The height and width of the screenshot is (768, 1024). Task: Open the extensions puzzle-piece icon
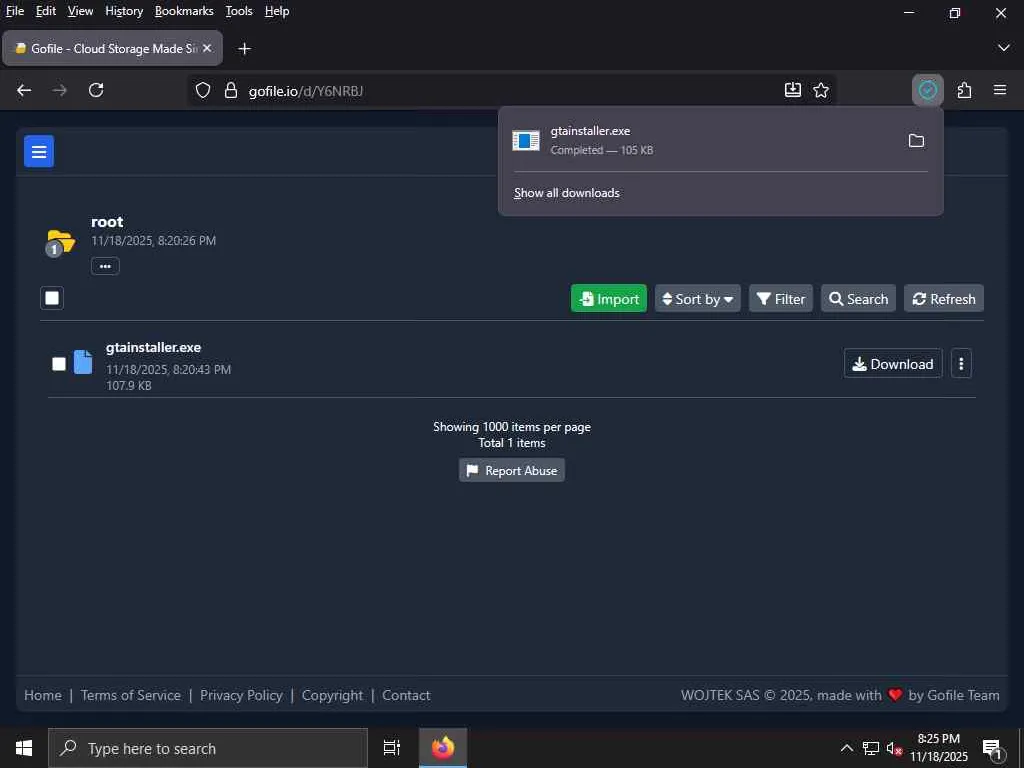tap(964, 90)
